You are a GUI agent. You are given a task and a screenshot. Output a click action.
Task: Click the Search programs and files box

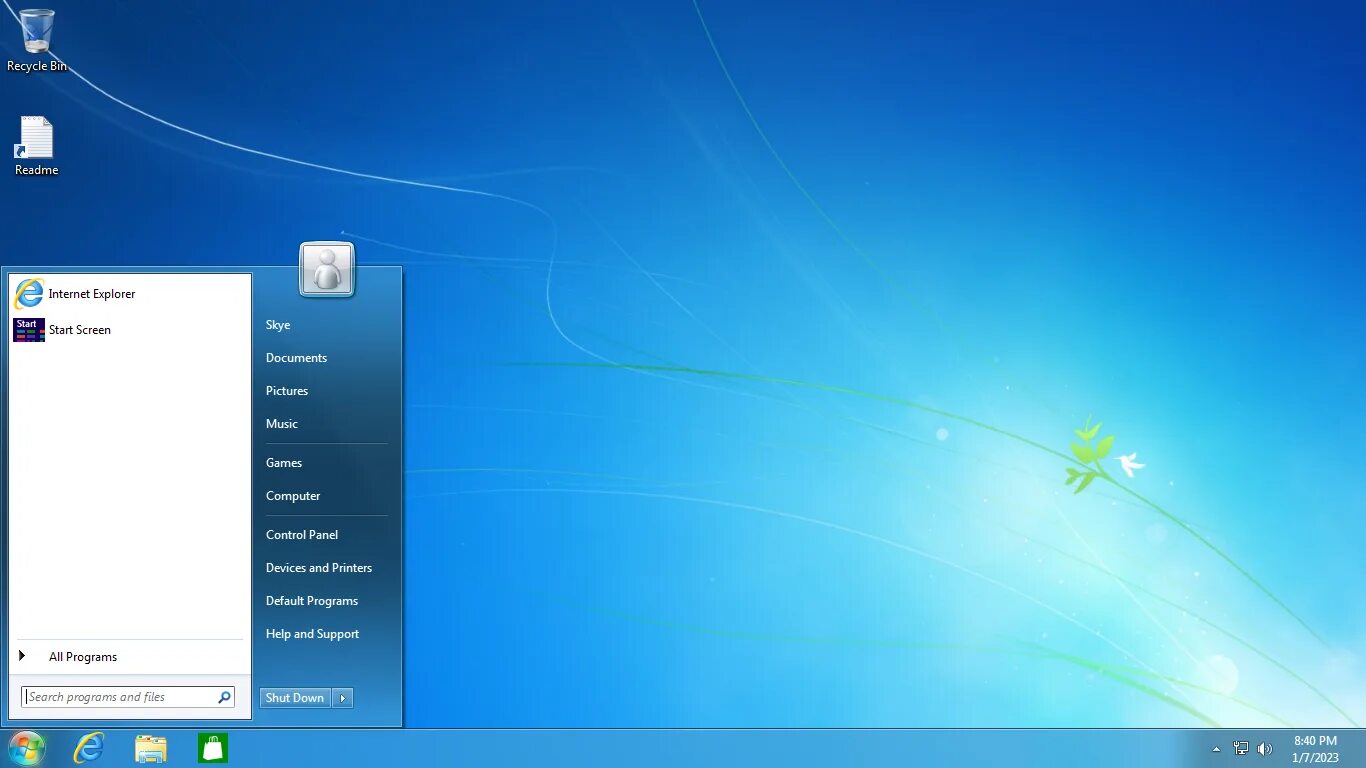click(x=128, y=697)
